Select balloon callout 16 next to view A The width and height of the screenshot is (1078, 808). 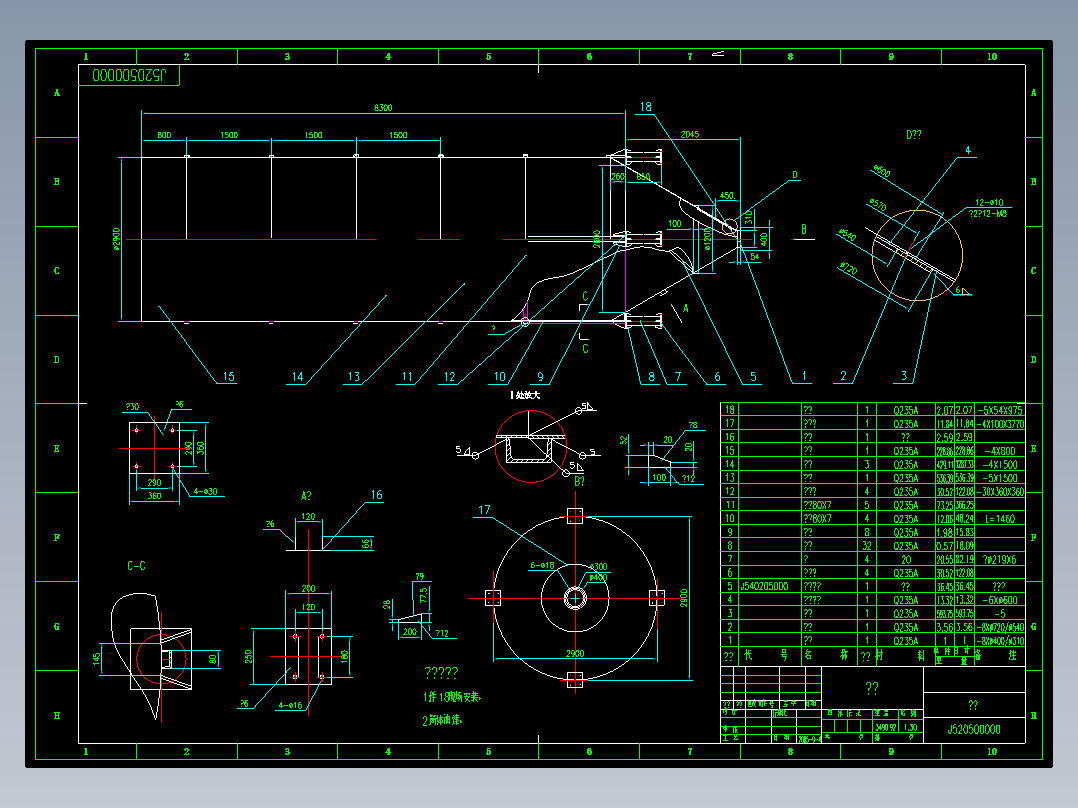(x=376, y=494)
